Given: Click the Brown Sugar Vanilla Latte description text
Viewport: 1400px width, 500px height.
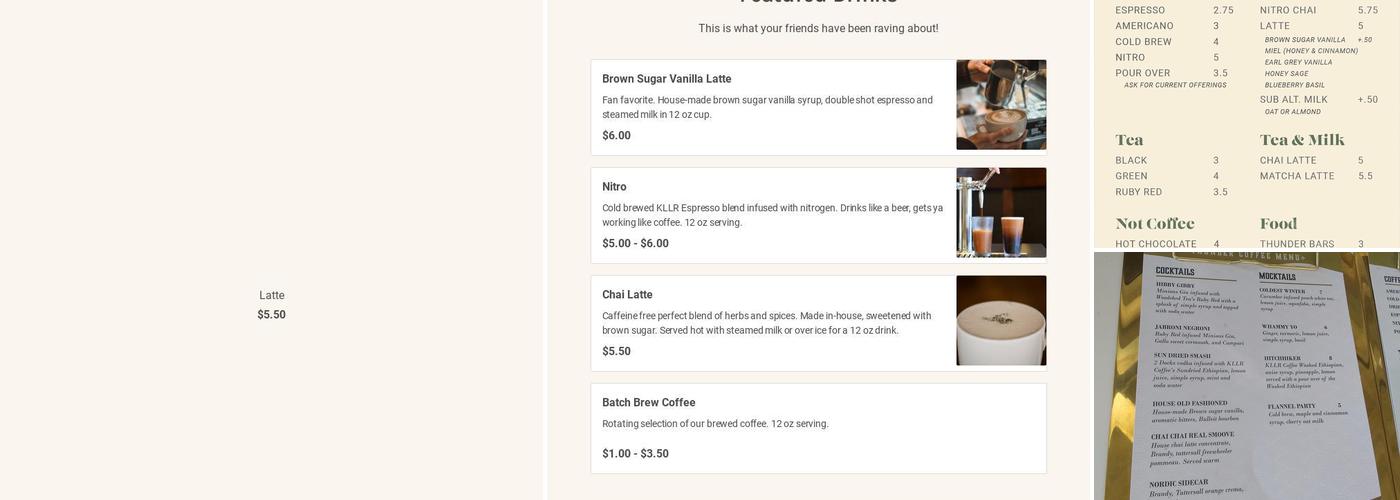Looking at the screenshot, I should pos(767,107).
